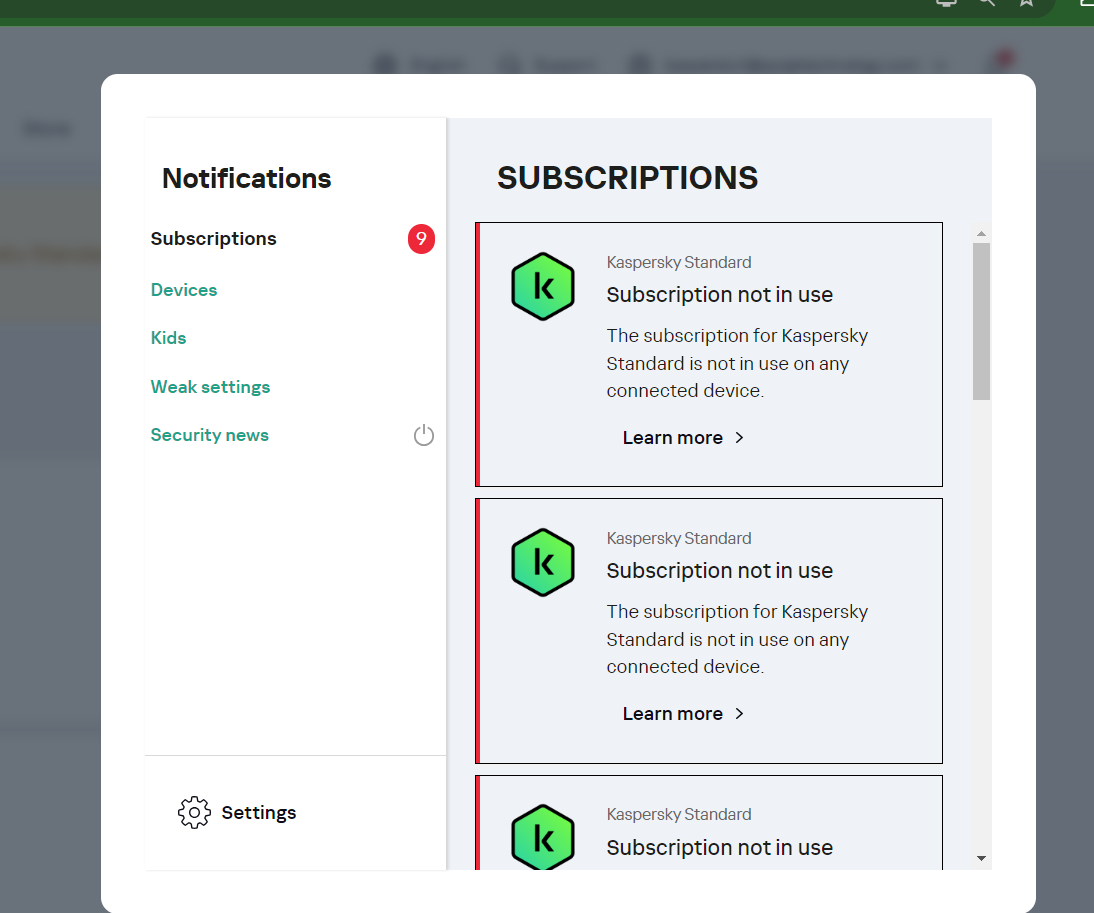Click the Settings gear icon
1094x913 pixels.
(x=194, y=813)
